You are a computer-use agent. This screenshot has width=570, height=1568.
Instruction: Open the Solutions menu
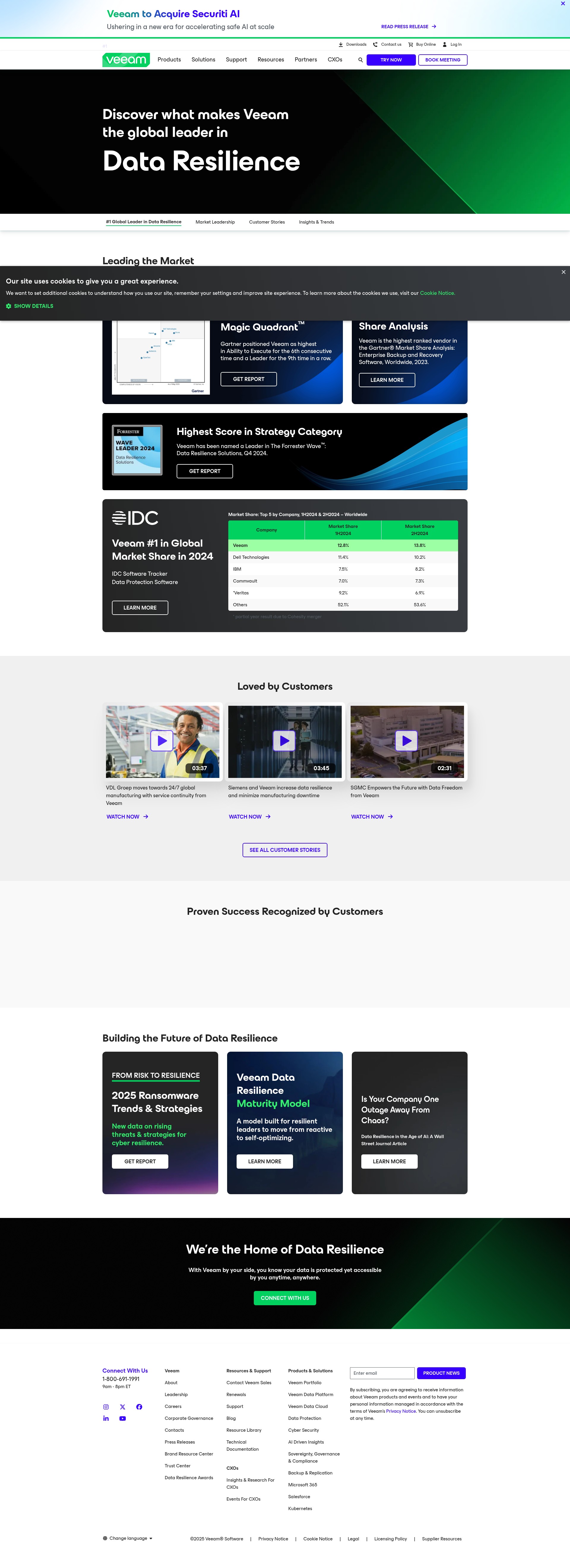pyautogui.click(x=203, y=60)
